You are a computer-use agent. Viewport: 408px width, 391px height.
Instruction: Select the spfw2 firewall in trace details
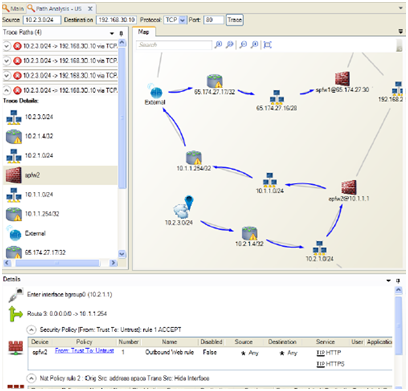tap(60, 175)
